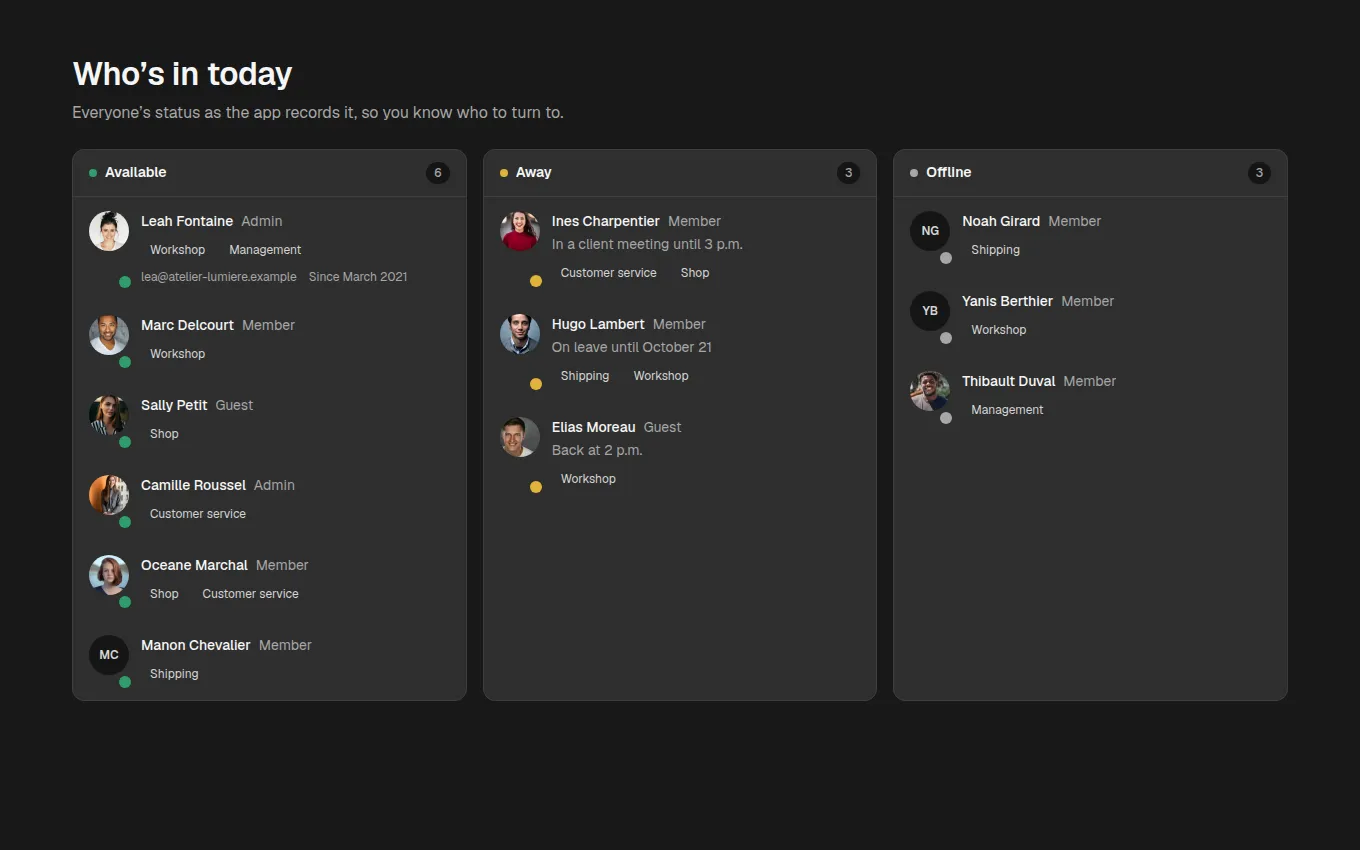Select Sally Petit's profile photo

pyautogui.click(x=109, y=415)
